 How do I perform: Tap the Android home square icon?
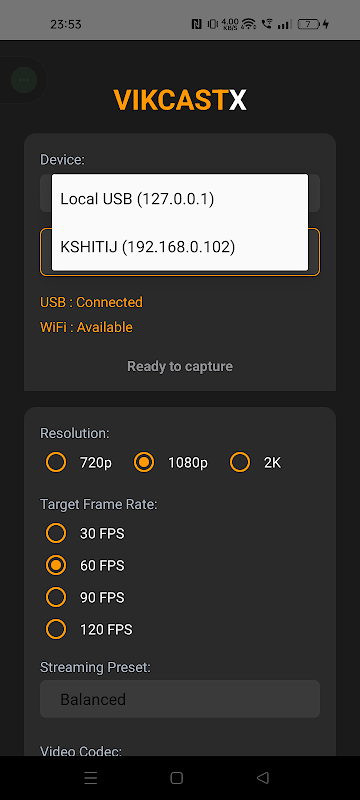coord(176,778)
